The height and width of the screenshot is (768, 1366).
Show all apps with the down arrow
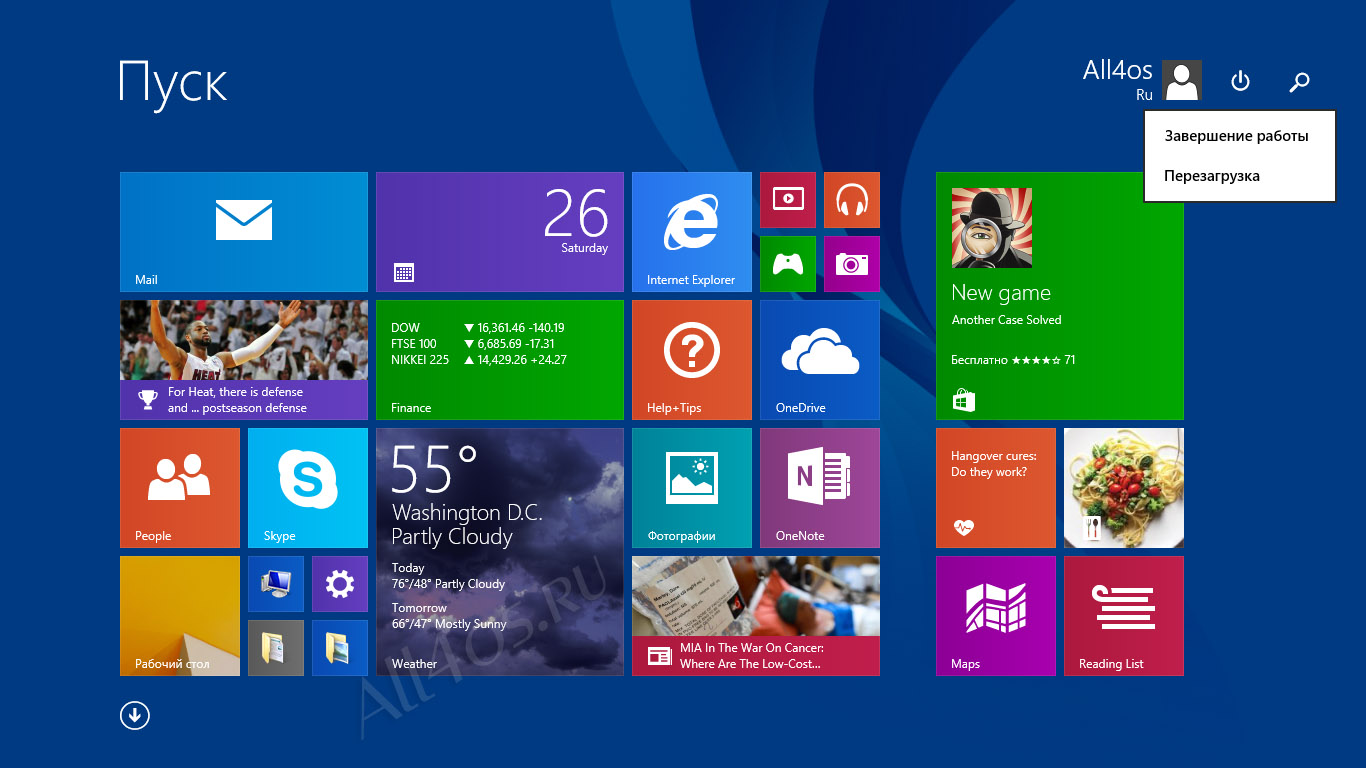pyautogui.click(x=135, y=715)
